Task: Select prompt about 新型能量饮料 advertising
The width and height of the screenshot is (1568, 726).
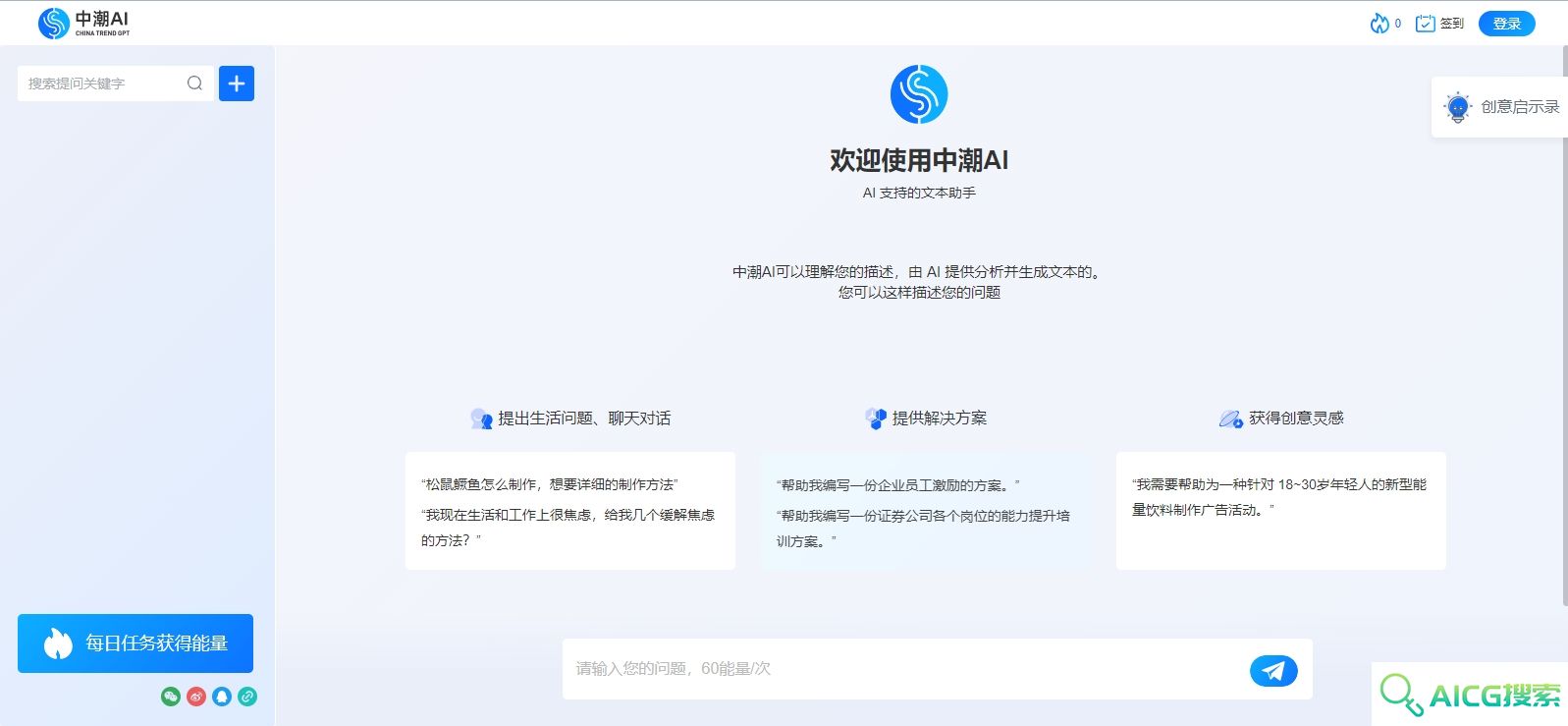Action: click(x=1279, y=497)
